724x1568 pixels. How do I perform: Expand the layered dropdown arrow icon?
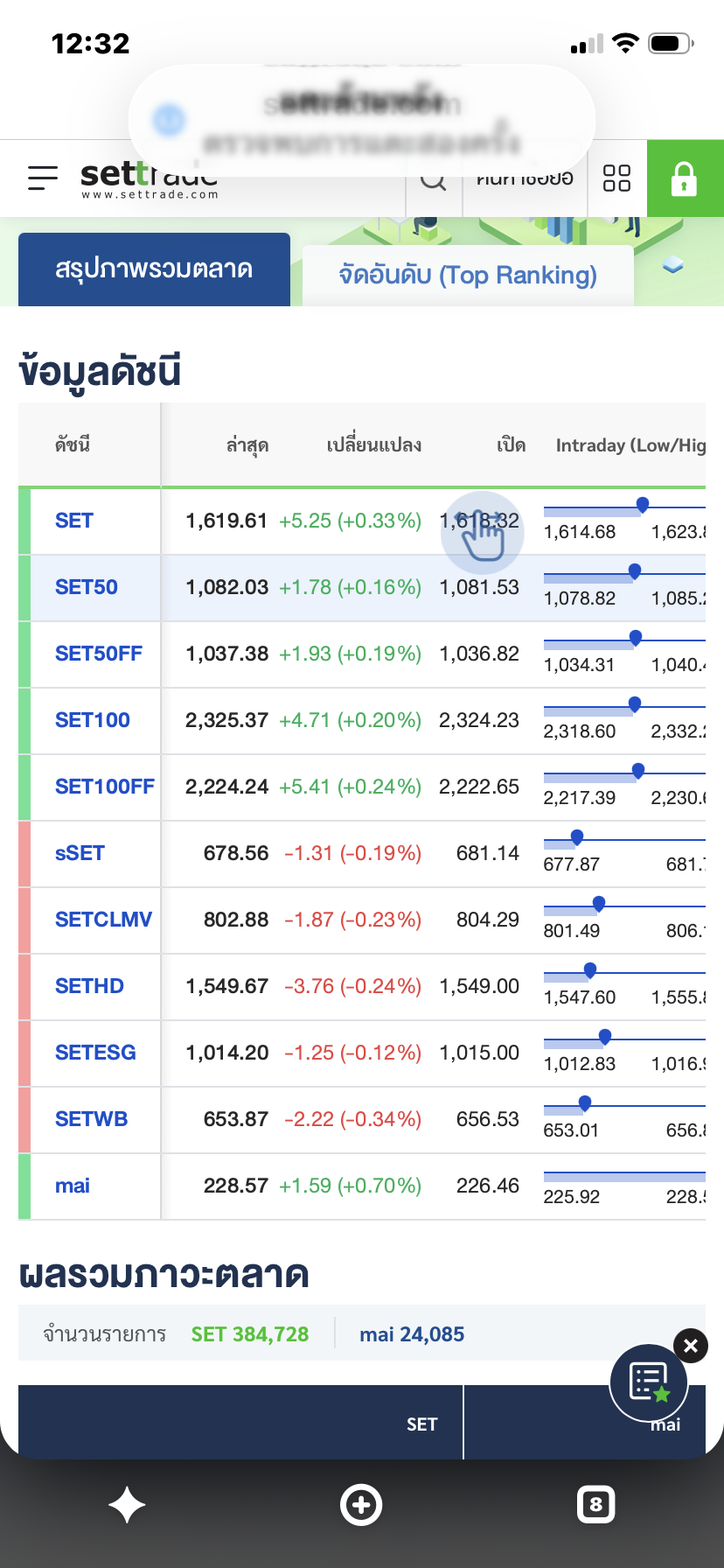(672, 265)
